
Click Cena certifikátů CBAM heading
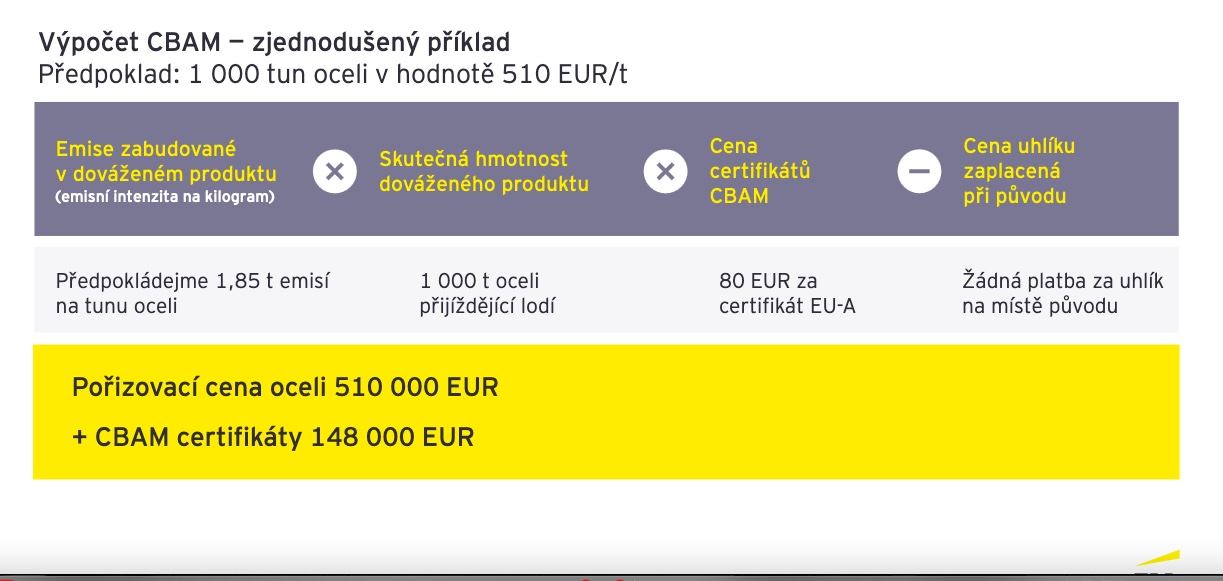tap(760, 171)
